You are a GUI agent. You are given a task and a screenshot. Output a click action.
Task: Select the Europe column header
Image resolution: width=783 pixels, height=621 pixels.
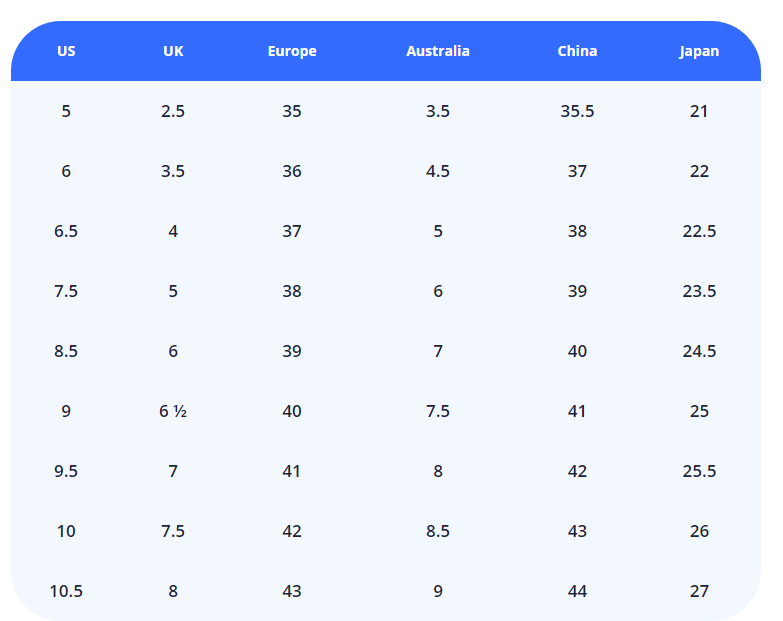pos(292,51)
